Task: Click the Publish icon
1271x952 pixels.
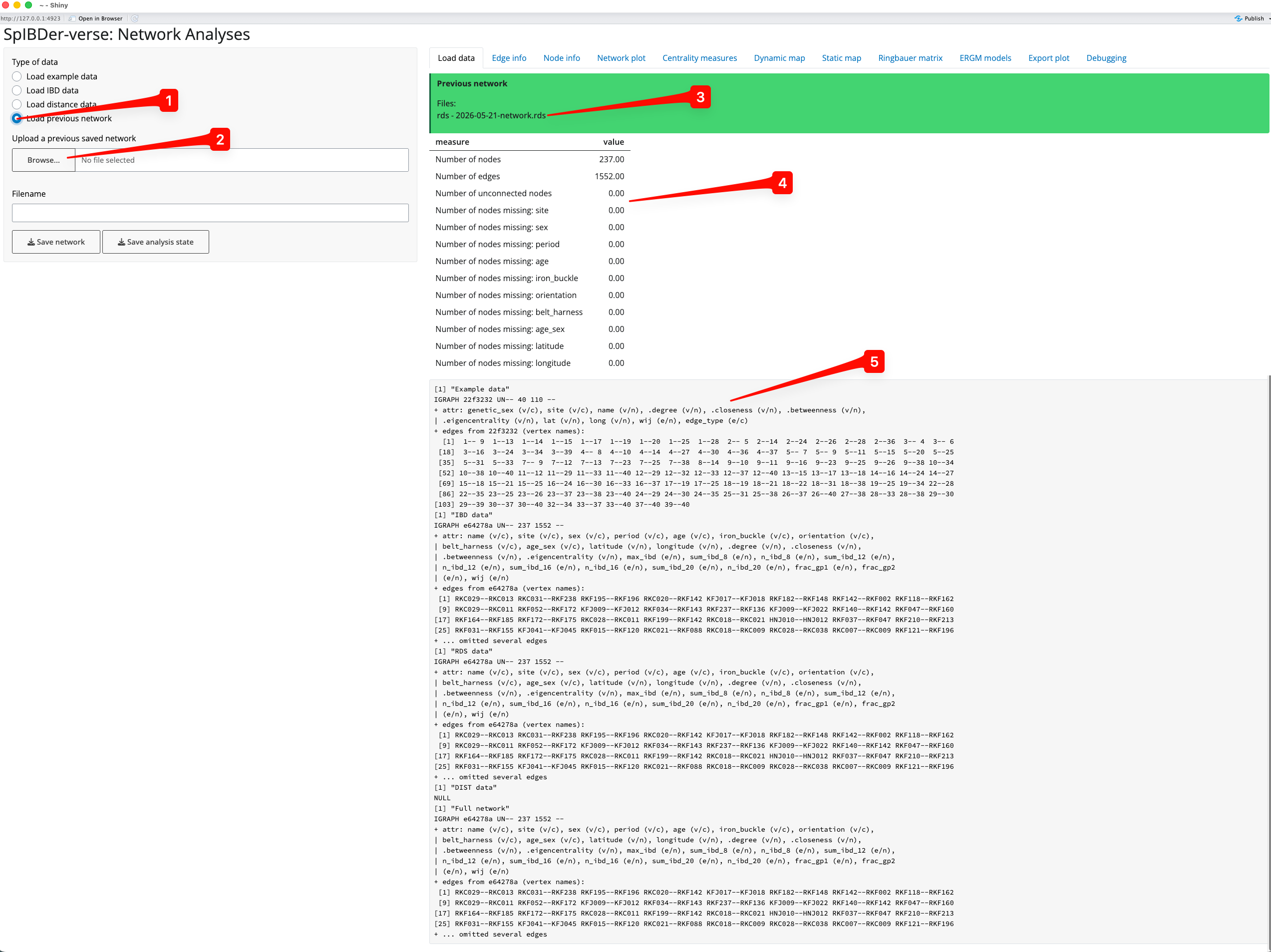Action: 1238,18
